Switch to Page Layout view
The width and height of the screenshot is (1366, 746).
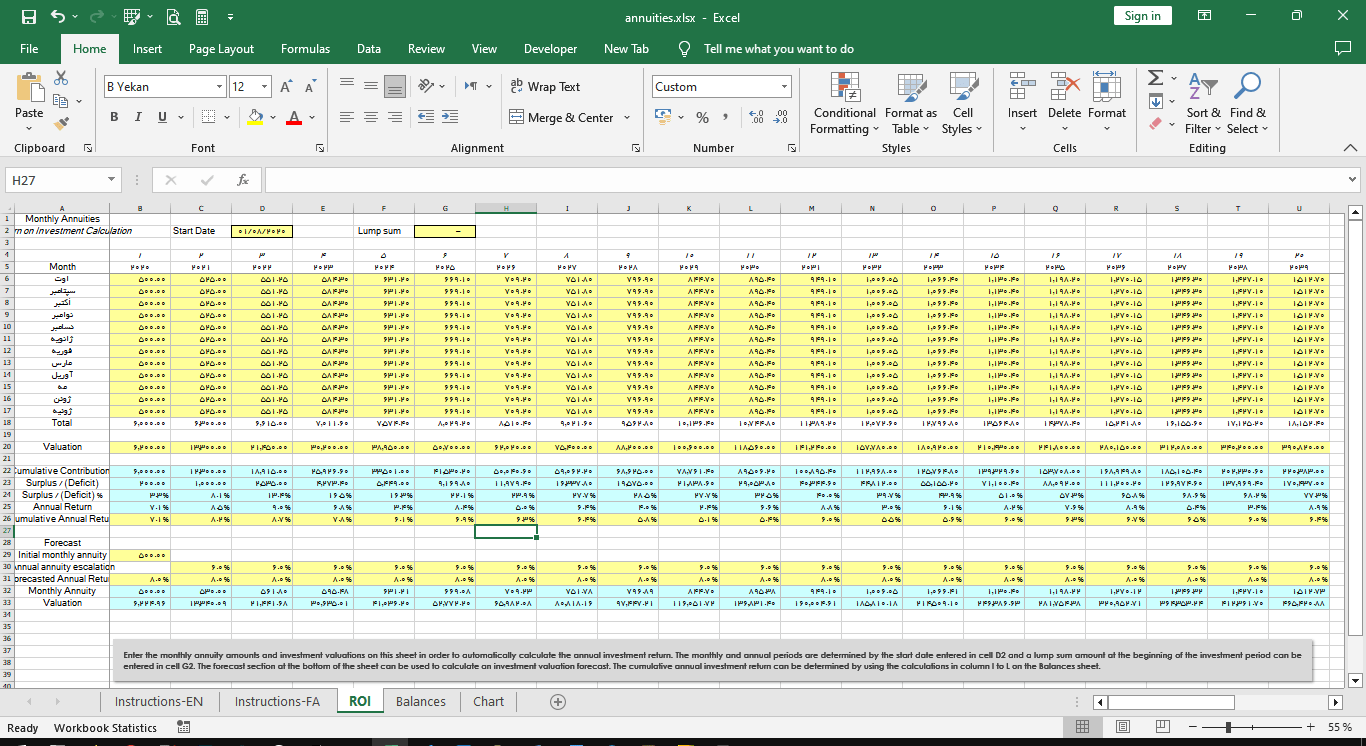click(1122, 727)
